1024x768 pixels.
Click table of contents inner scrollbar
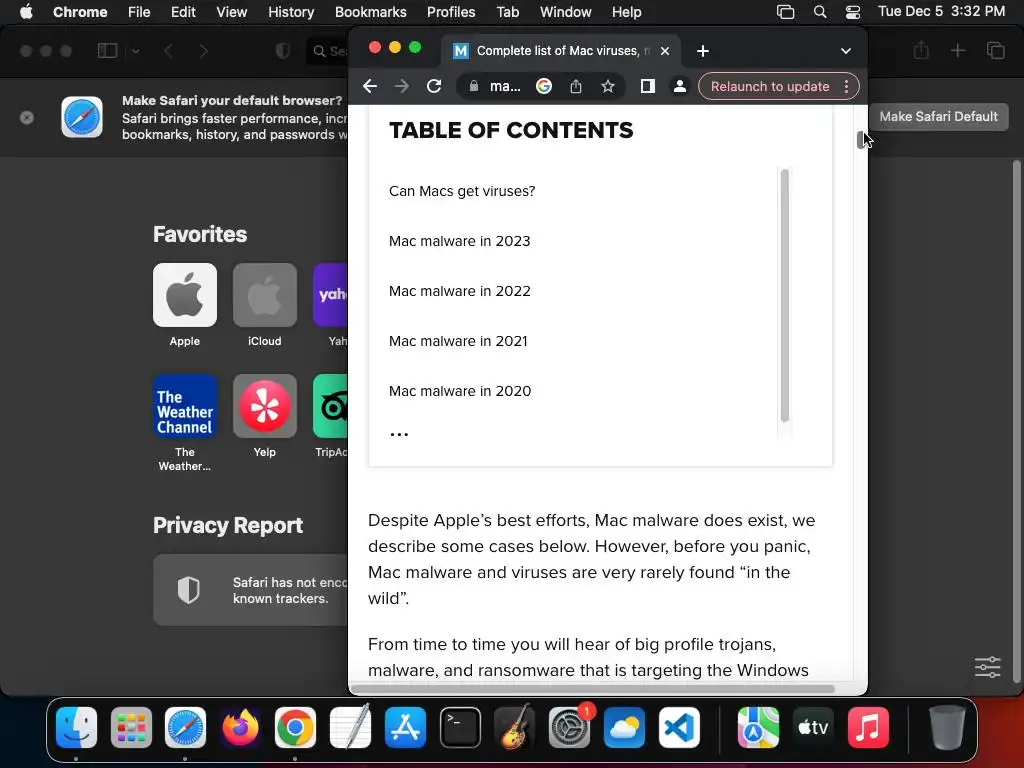[784, 295]
